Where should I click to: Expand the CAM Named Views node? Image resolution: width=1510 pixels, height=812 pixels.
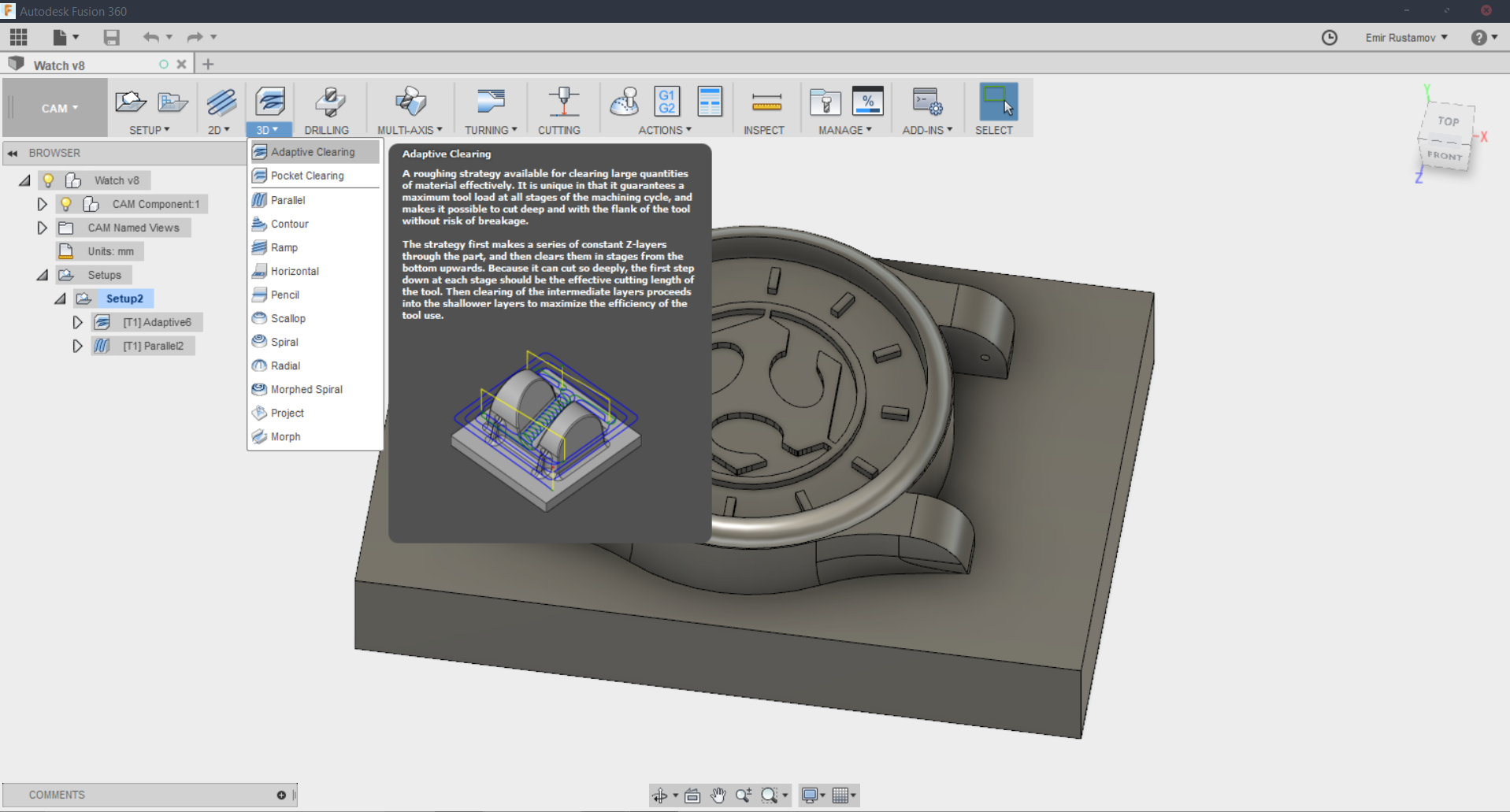(43, 228)
